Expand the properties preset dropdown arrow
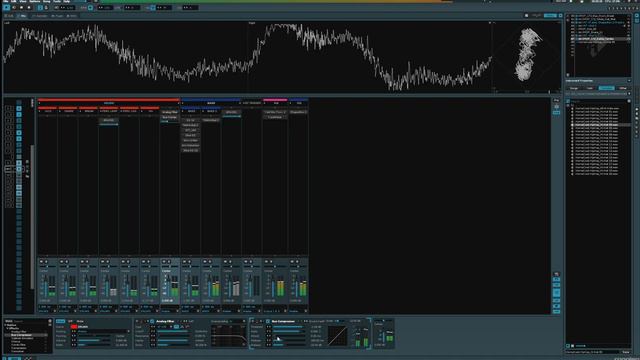Viewport: 640px width, 360px height. pyautogui.click(x=629, y=93)
